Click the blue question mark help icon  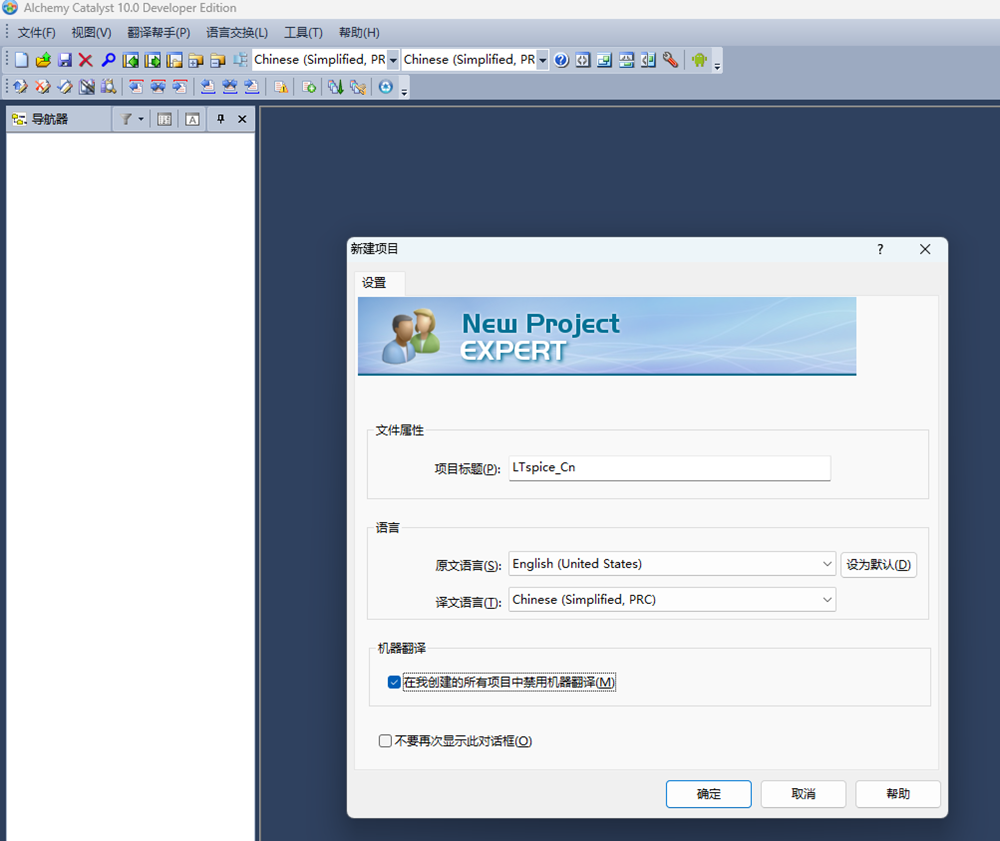[561, 60]
